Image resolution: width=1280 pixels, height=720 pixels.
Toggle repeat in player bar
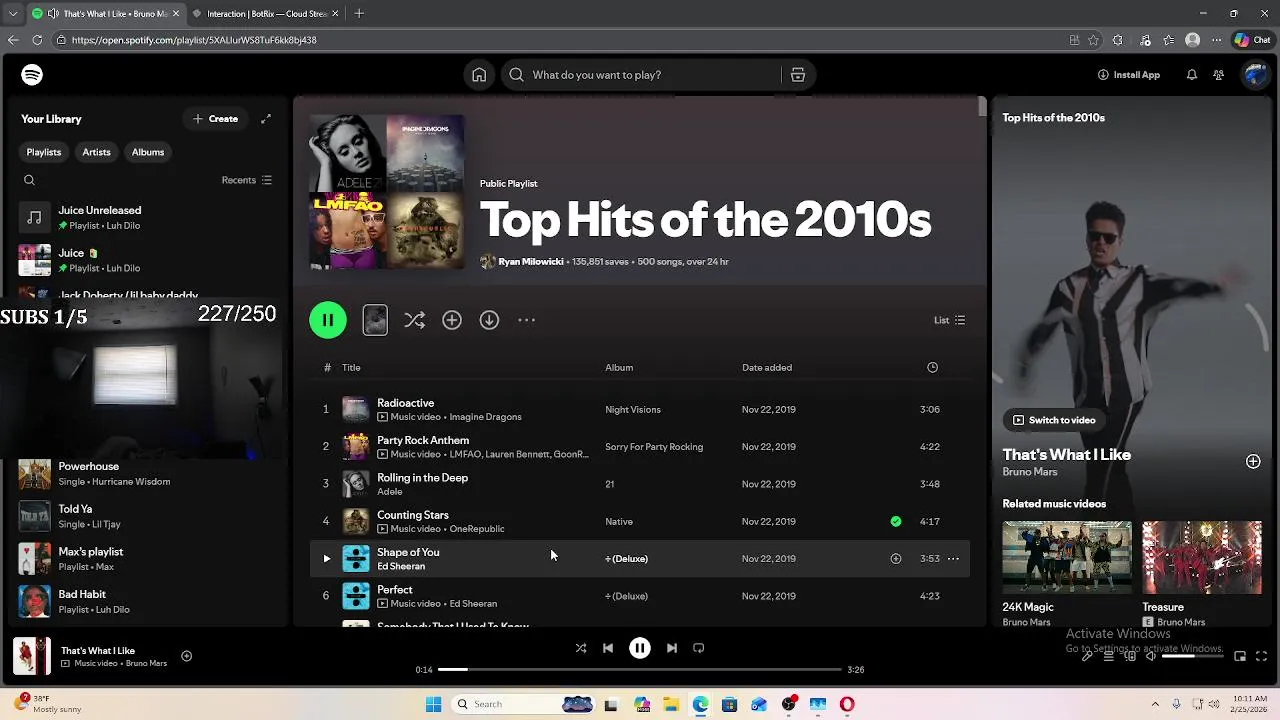point(699,648)
